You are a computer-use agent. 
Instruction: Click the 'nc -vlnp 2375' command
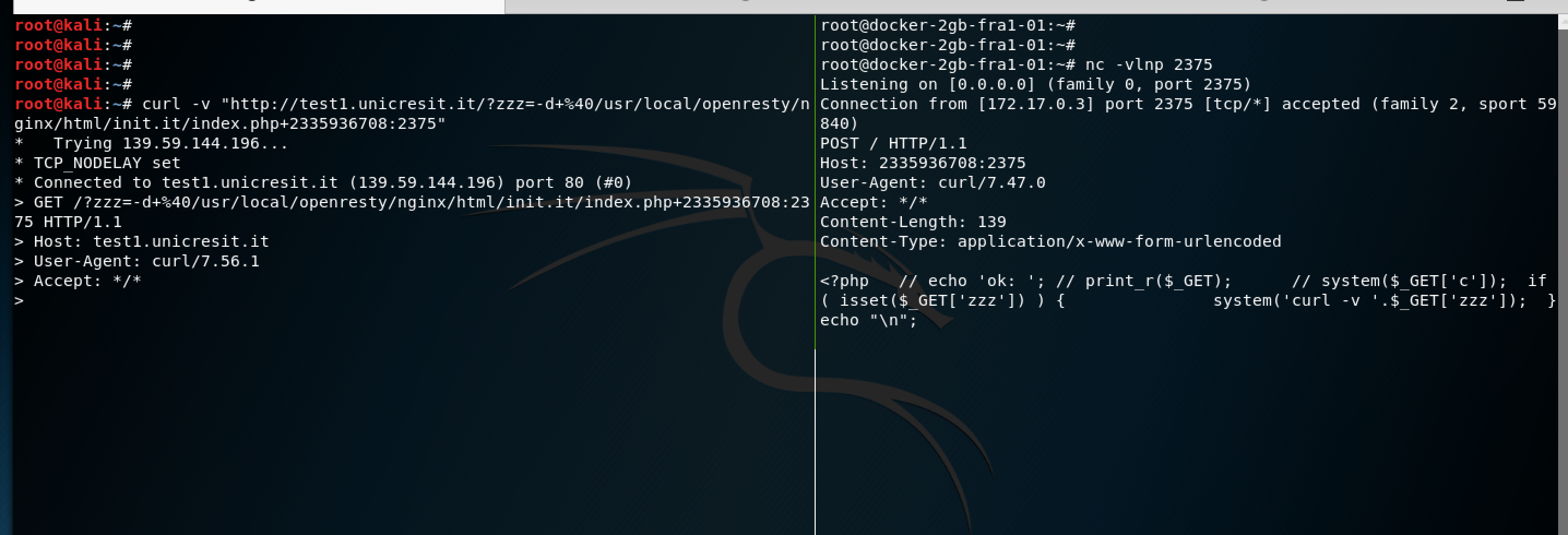(x=1149, y=64)
